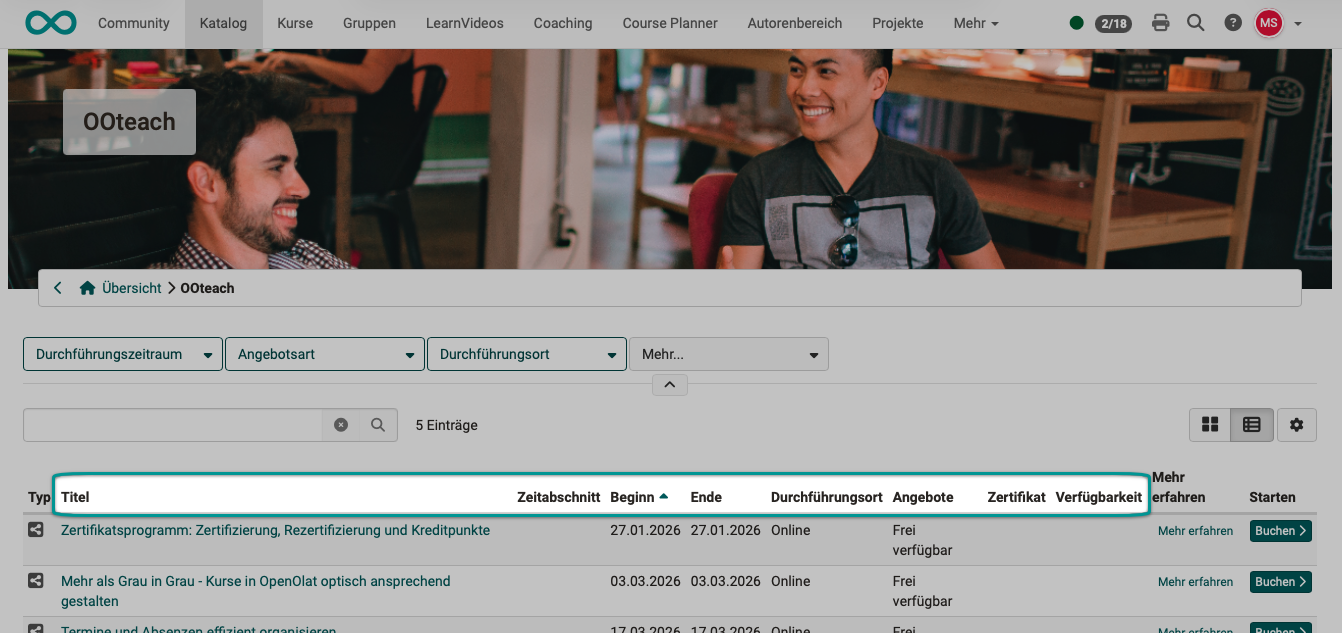
Task: Open the print view icon
Action: tap(1160, 22)
